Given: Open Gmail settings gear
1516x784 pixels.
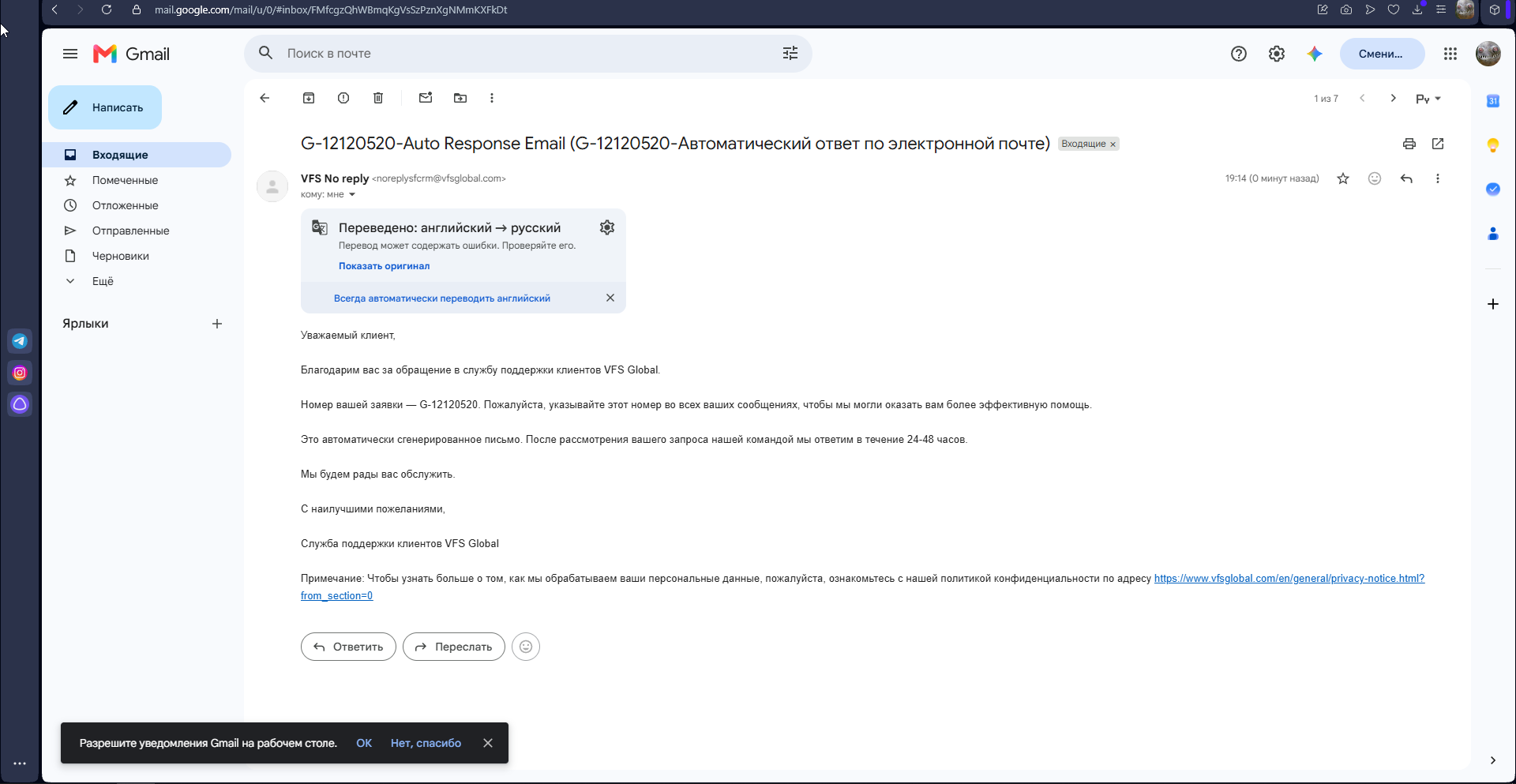Looking at the screenshot, I should [x=1277, y=54].
